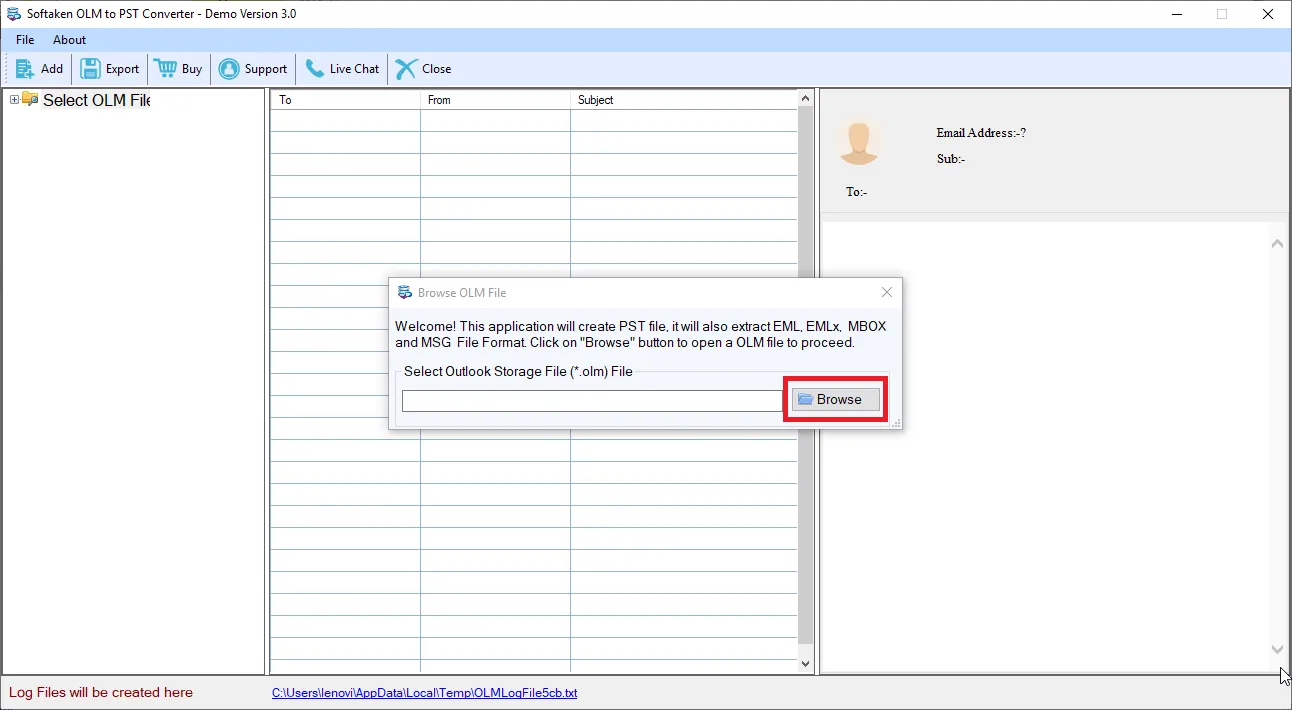Viewport: 1292px width, 710px height.
Task: Expand the Select OLM File tree node
Action: coord(14,99)
